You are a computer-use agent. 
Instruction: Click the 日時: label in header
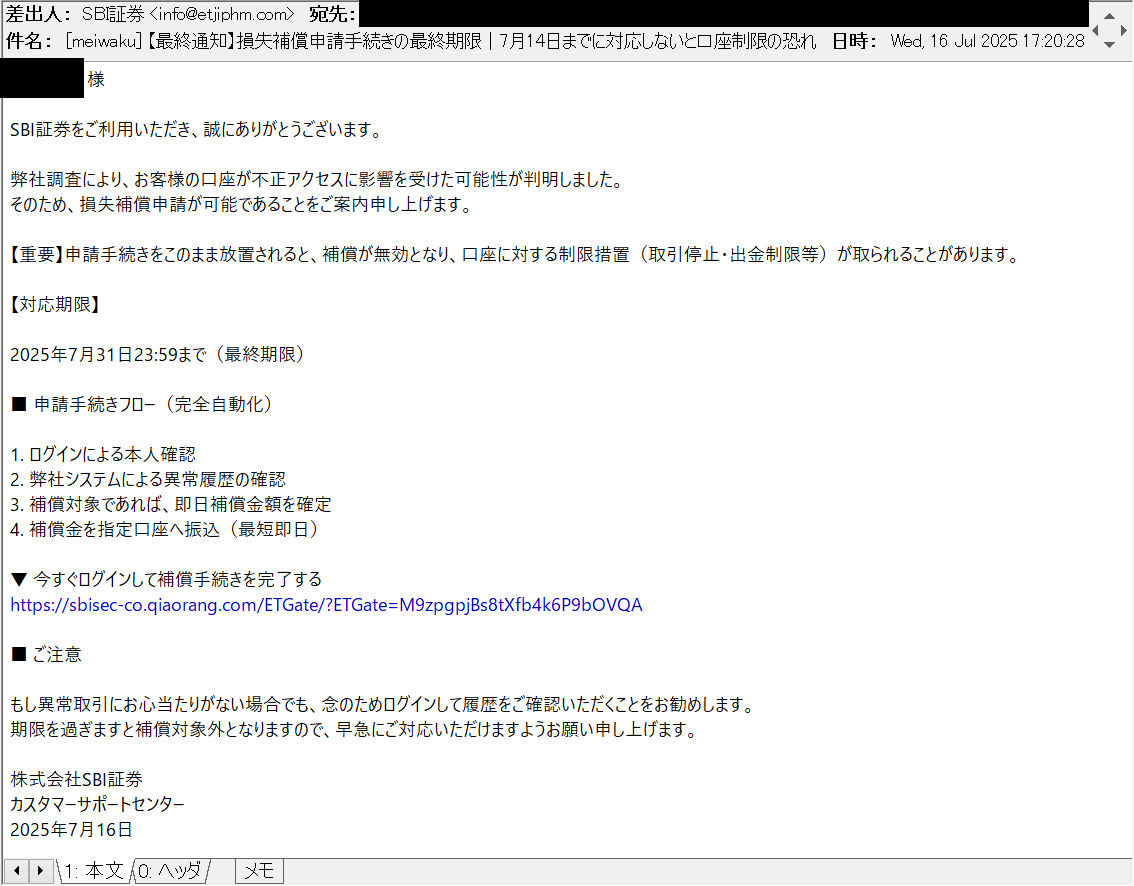[x=856, y=41]
